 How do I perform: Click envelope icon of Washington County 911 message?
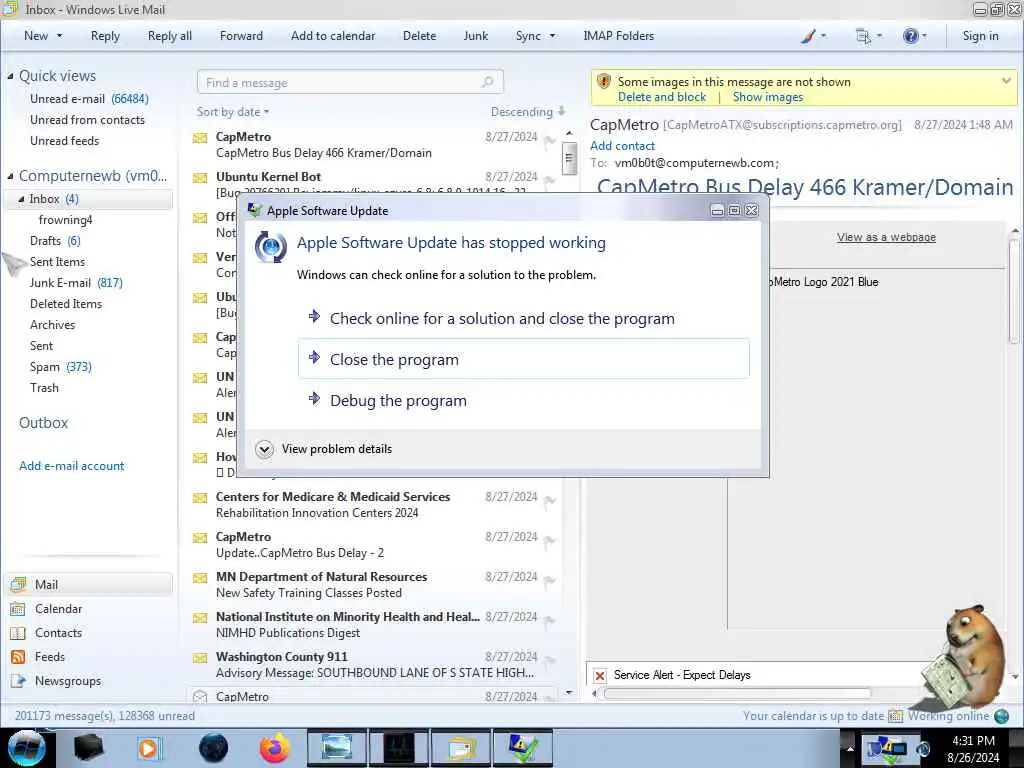pyautogui.click(x=200, y=658)
